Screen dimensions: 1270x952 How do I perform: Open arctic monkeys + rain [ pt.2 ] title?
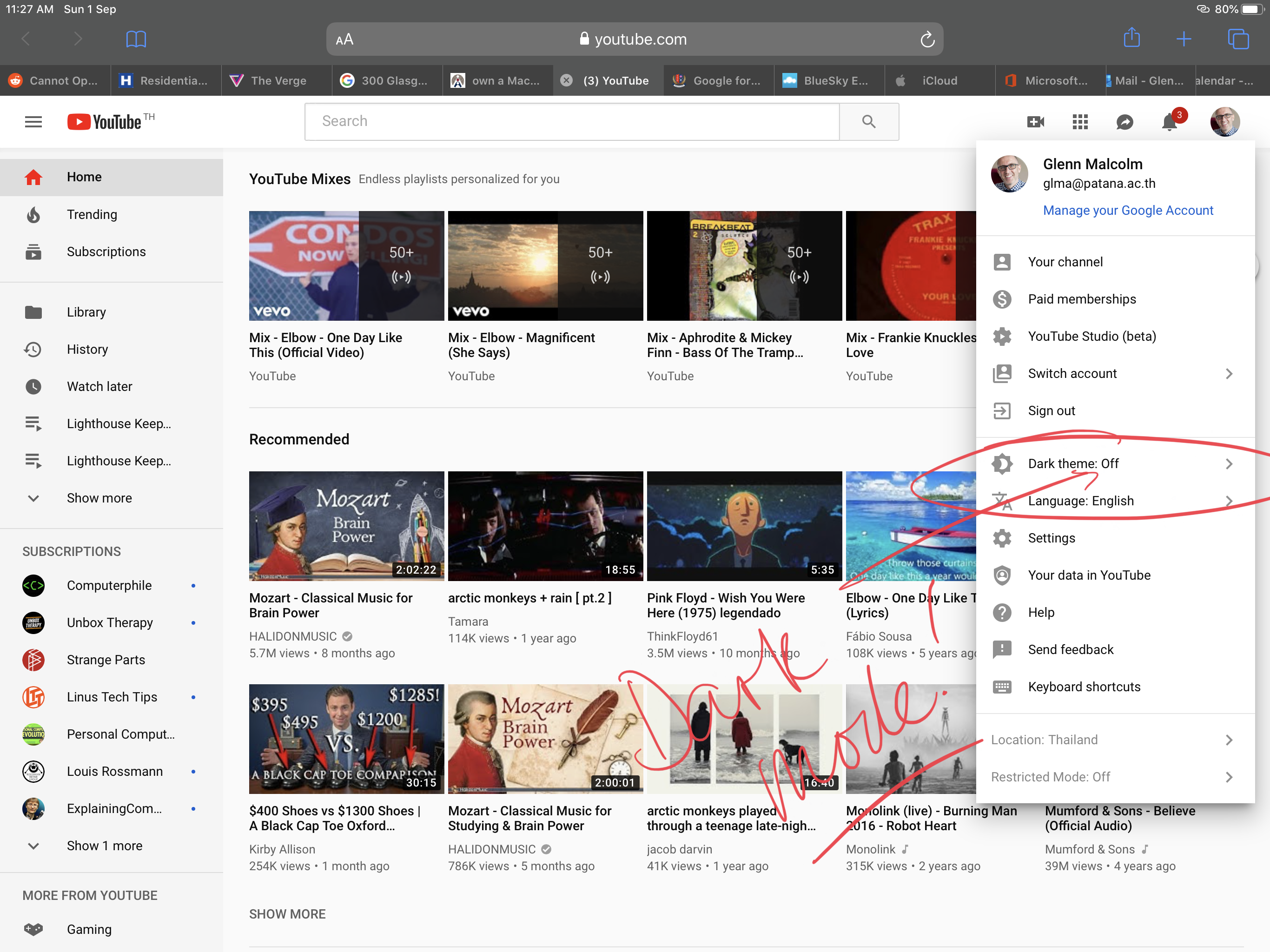point(529,598)
